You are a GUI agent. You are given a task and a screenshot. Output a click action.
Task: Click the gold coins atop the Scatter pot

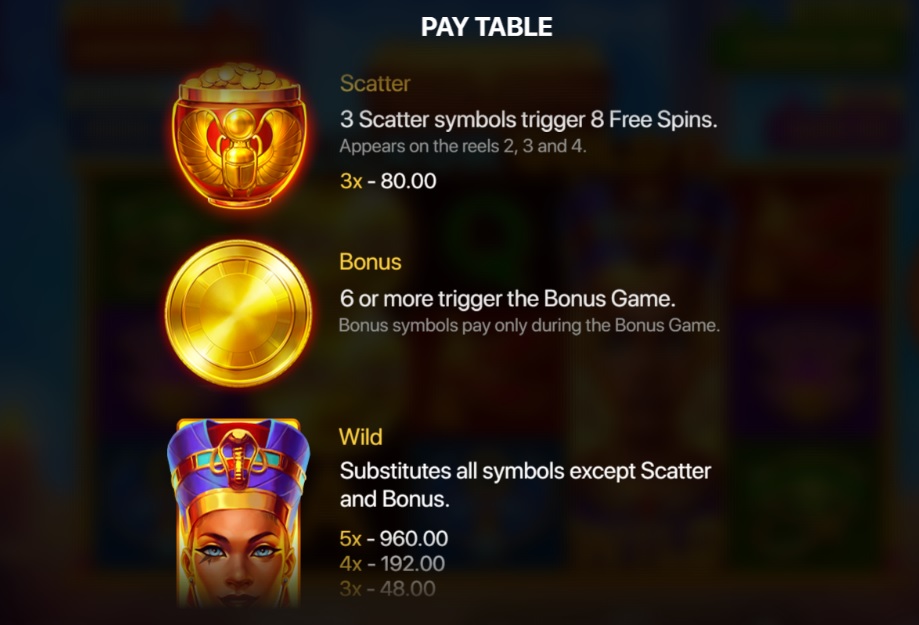[239, 76]
